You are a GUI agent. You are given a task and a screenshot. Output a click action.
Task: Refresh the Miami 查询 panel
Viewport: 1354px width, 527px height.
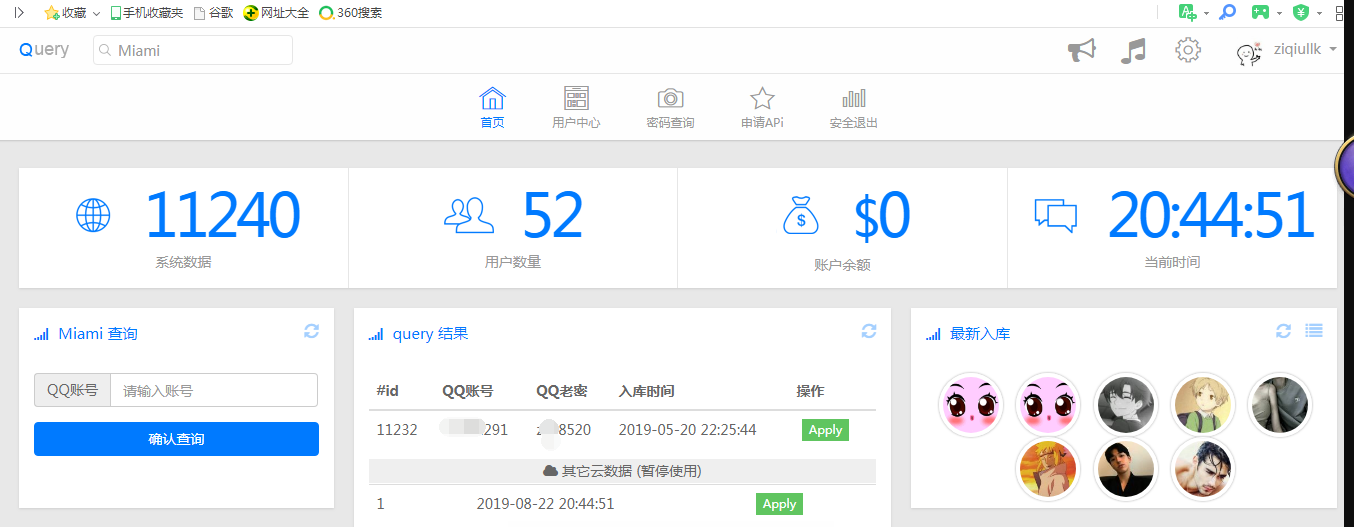[311, 331]
